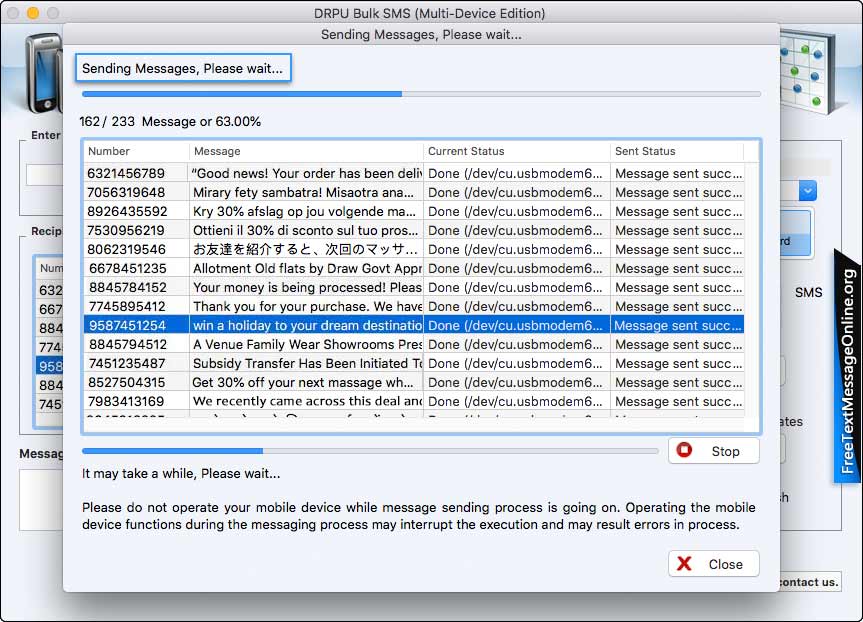
Task: Click the top message sending progress bar
Action: pos(421,94)
